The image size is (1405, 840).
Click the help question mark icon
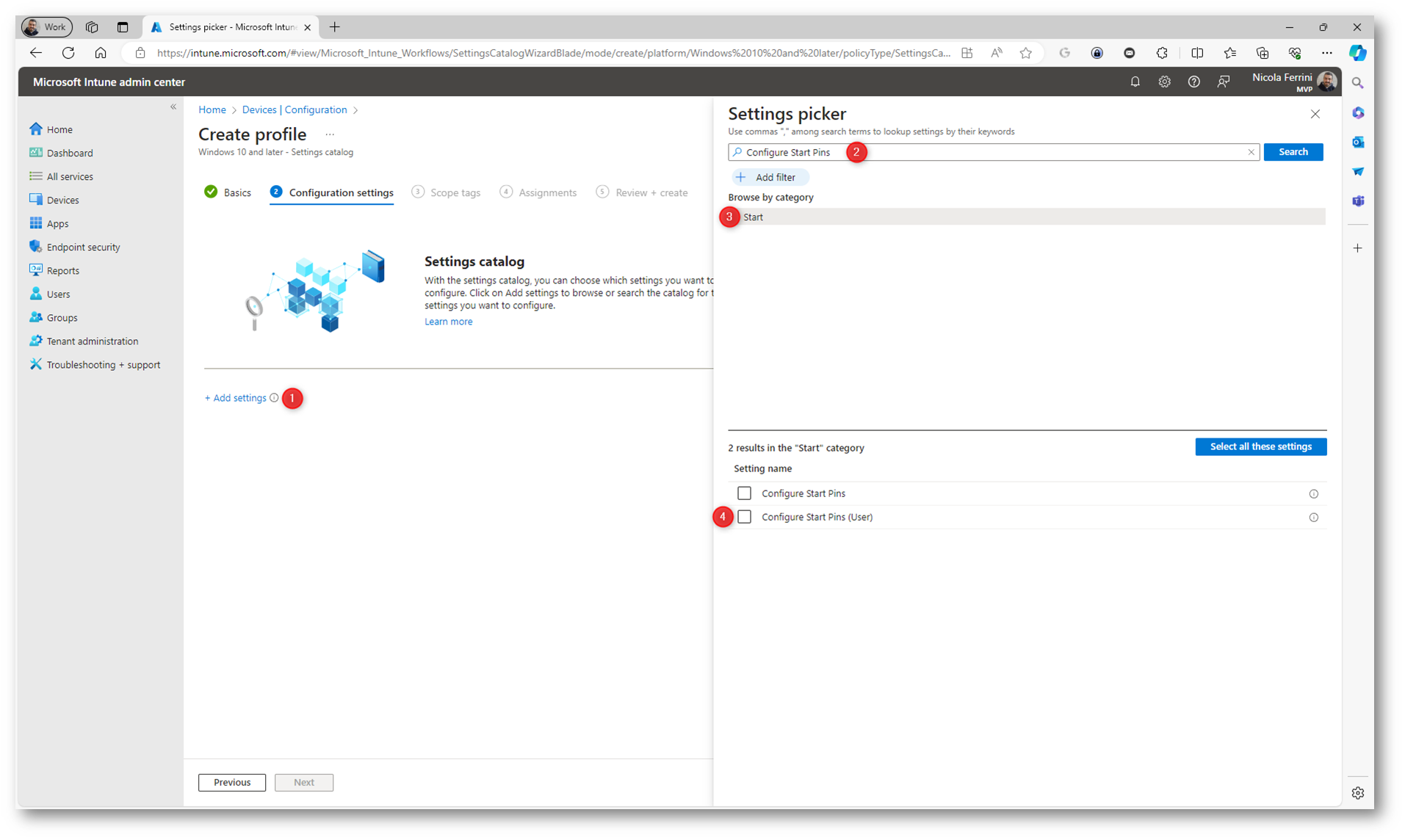[x=1193, y=82]
